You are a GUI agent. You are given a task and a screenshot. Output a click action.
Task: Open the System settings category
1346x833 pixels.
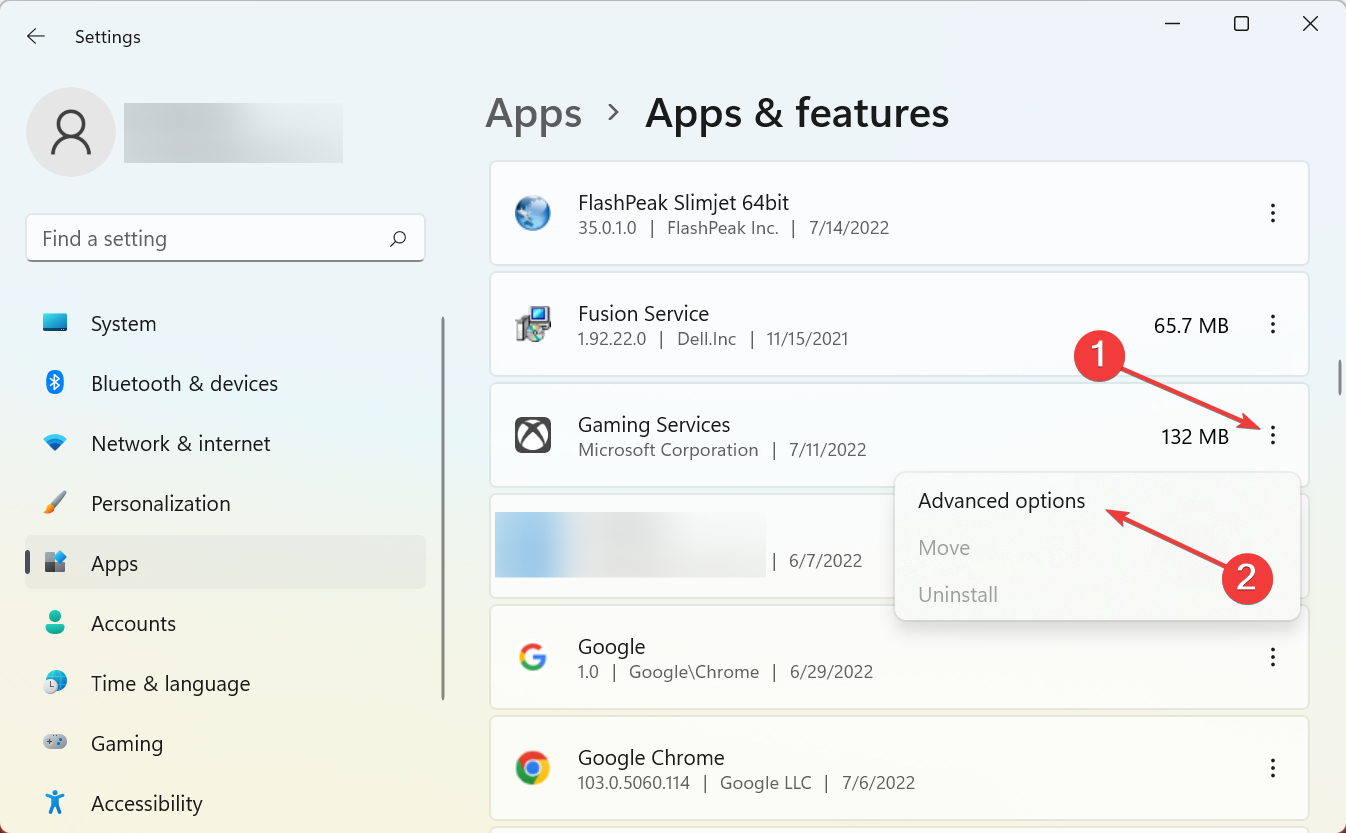(225, 324)
